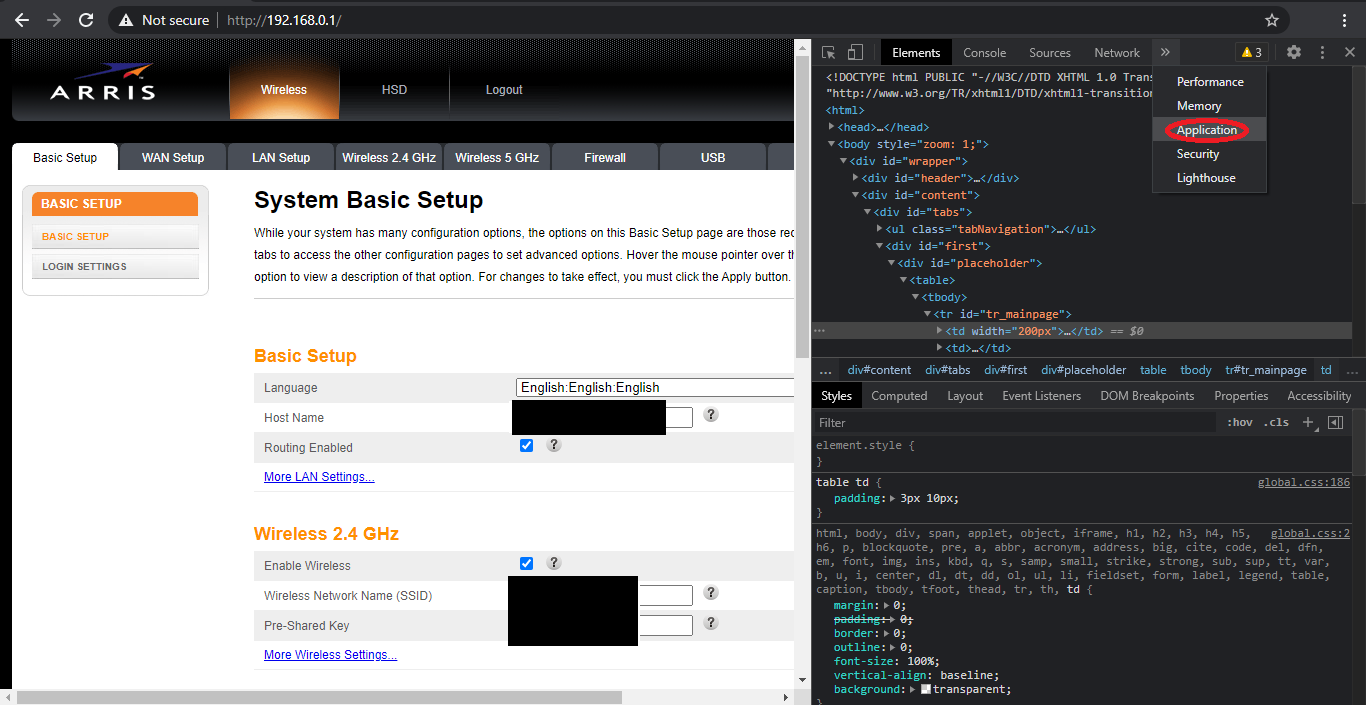The image size is (1366, 705).
Task: Switch to Computed styles tab
Action: 899,396
